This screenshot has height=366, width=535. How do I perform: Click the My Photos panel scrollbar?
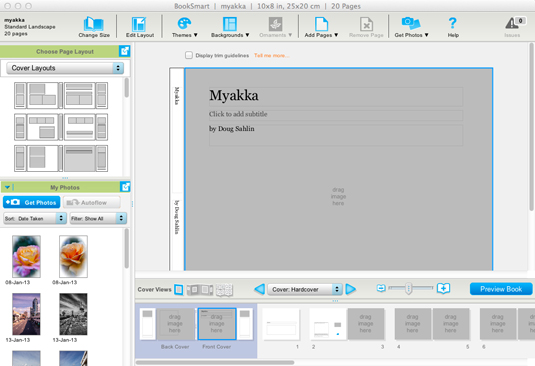[x=127, y=249]
